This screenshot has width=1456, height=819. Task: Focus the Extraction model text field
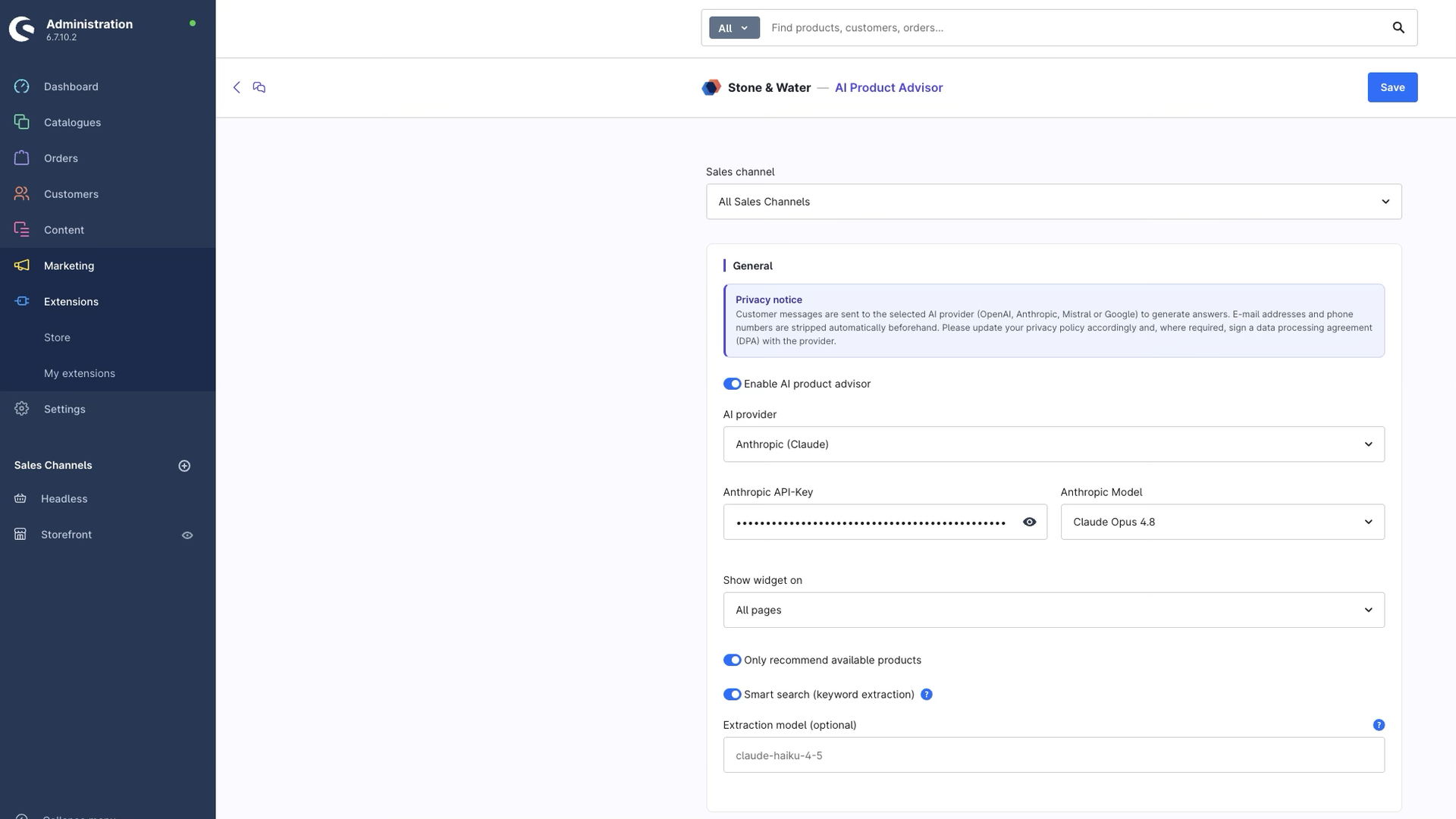click(1053, 755)
